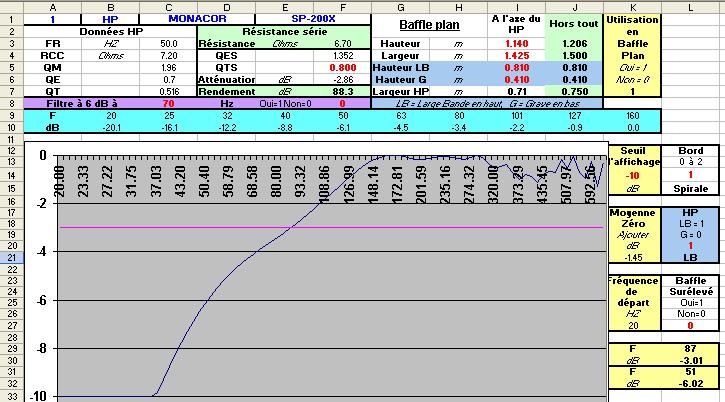Select column C header
This screenshot has width=725, height=402.
168,7
